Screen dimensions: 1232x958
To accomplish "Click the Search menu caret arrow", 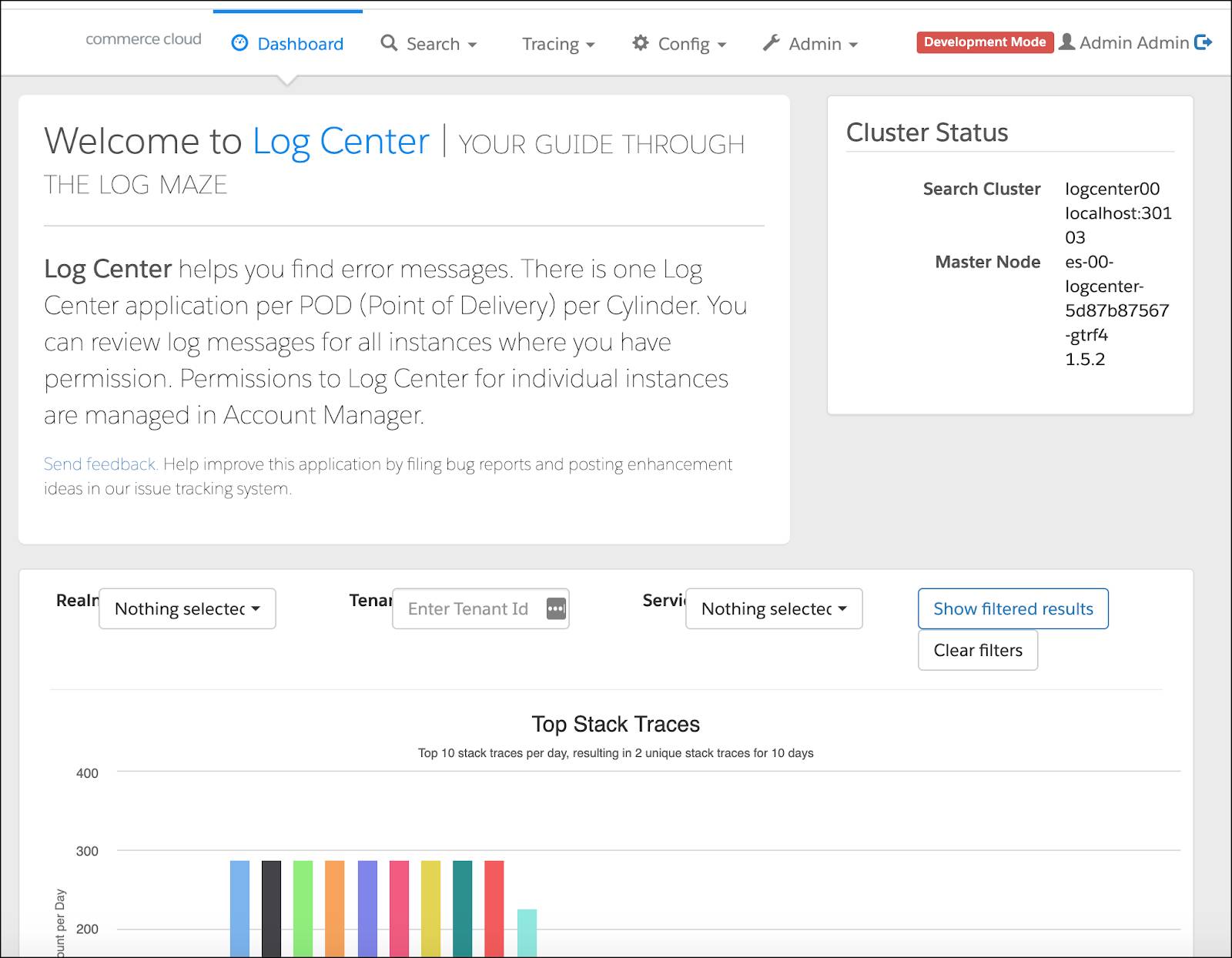I will coord(472,45).
